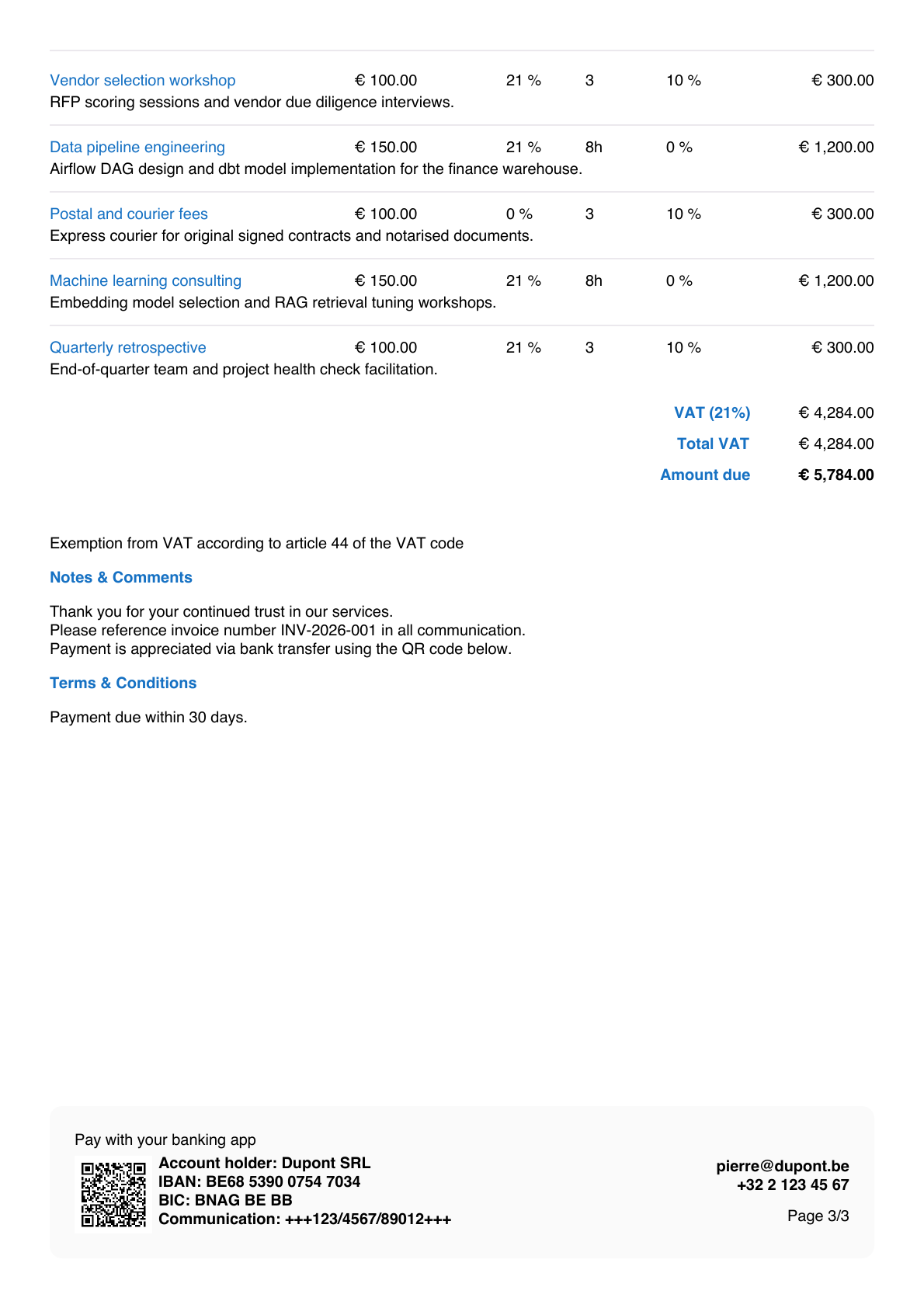Select the Postal and courier fees link
Image resolution: width=924 pixels, height=1308 pixels.
tap(129, 214)
